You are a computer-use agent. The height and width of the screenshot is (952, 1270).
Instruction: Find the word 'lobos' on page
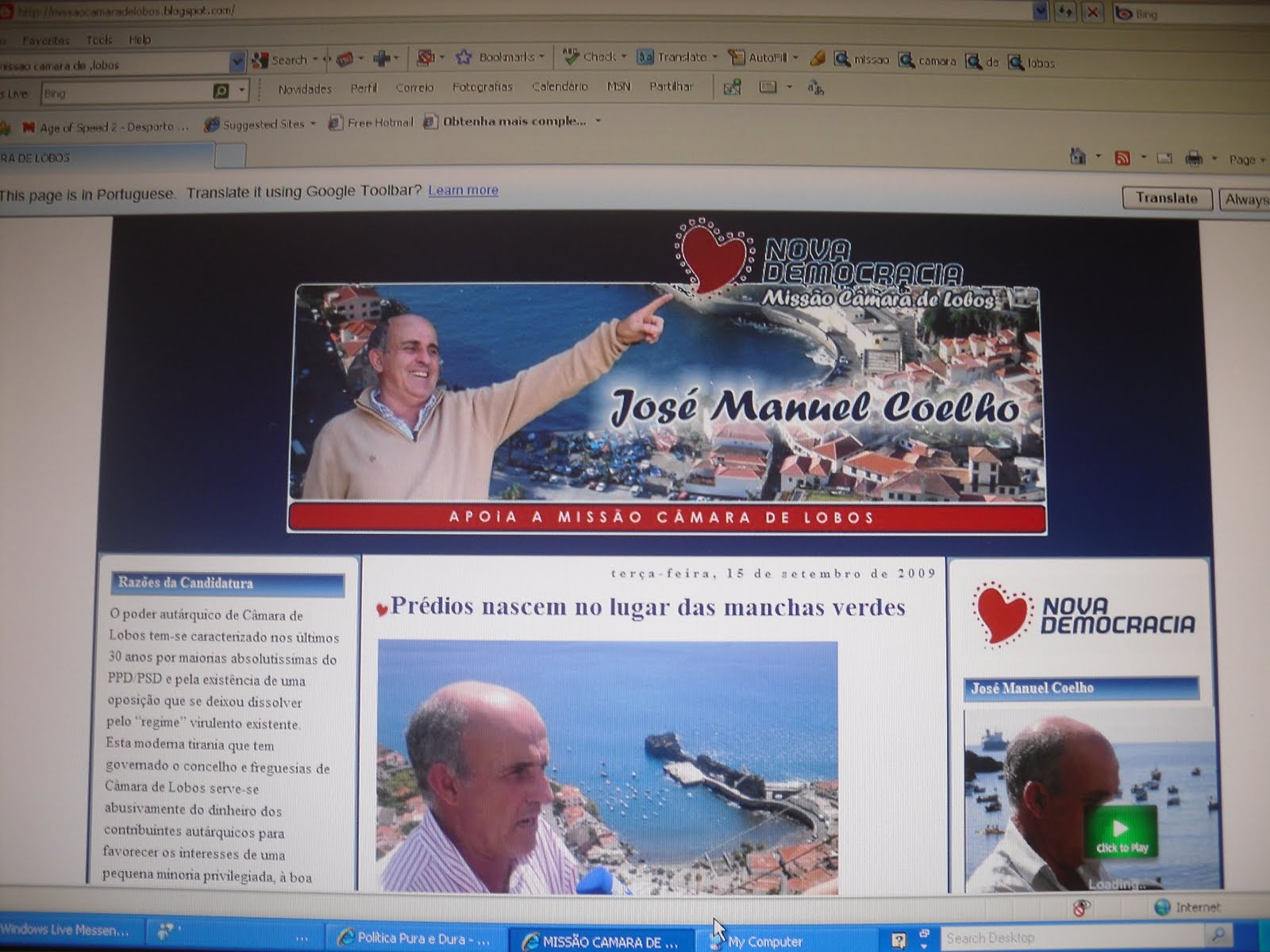1031,63
